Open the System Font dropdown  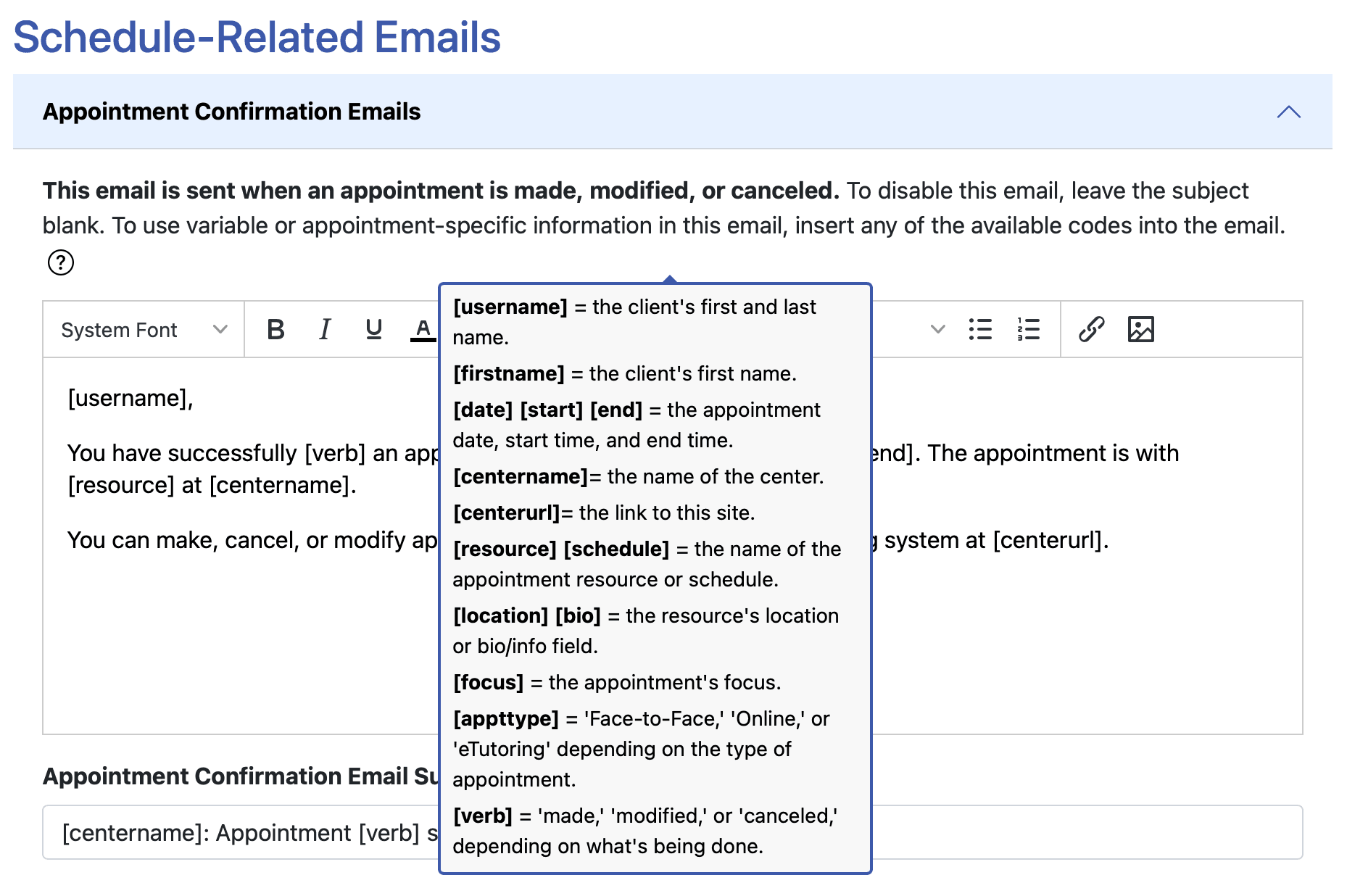coord(142,330)
